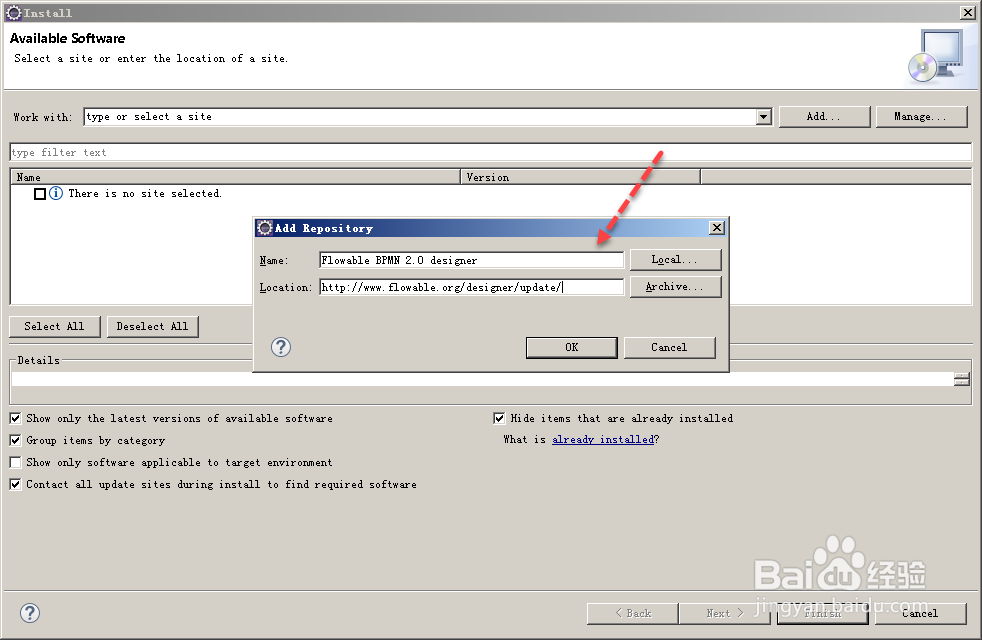The height and width of the screenshot is (640, 982).
Task: Toggle 'Hide items that are already installed'
Action: [x=499, y=418]
